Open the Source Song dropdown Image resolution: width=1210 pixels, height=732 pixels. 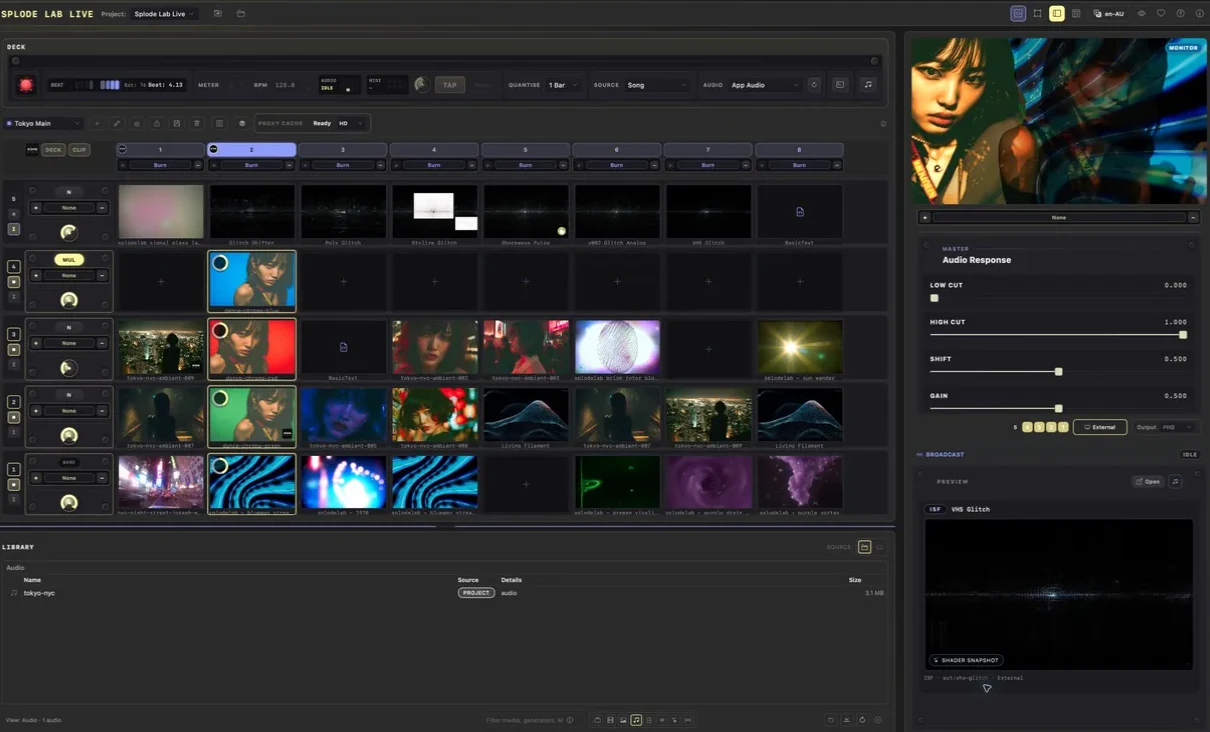click(x=657, y=85)
